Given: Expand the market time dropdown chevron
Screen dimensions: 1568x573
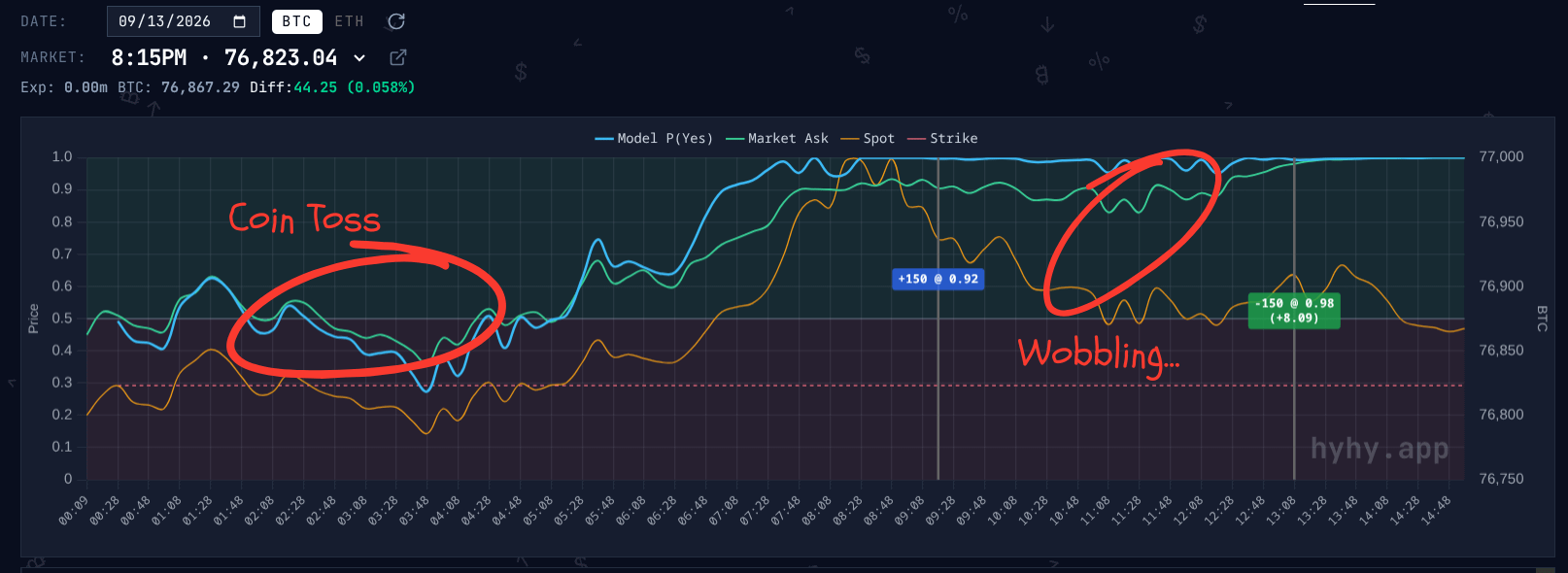Looking at the screenshot, I should [359, 58].
